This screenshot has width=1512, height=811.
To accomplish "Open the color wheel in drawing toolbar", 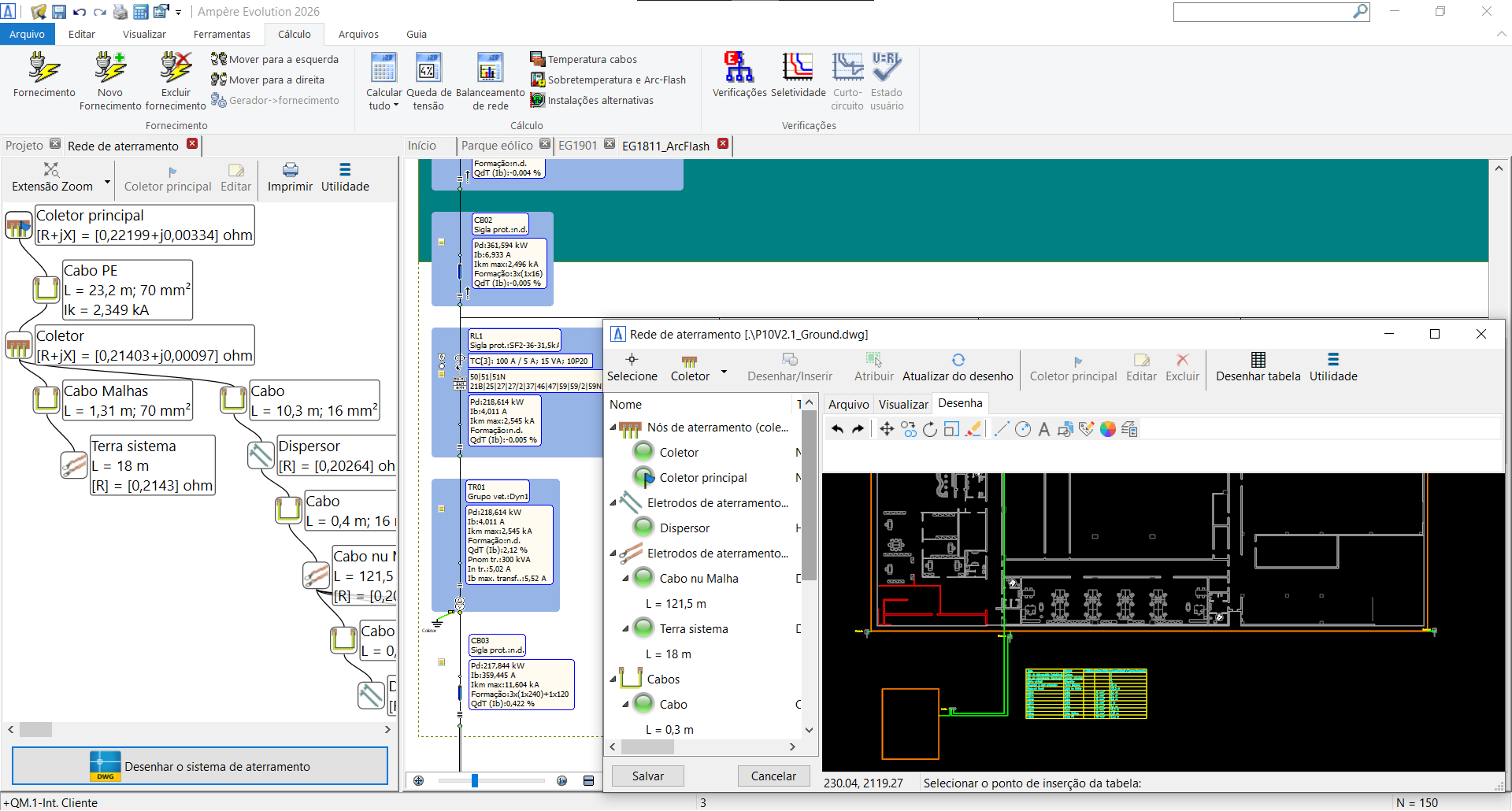I will click(1108, 429).
